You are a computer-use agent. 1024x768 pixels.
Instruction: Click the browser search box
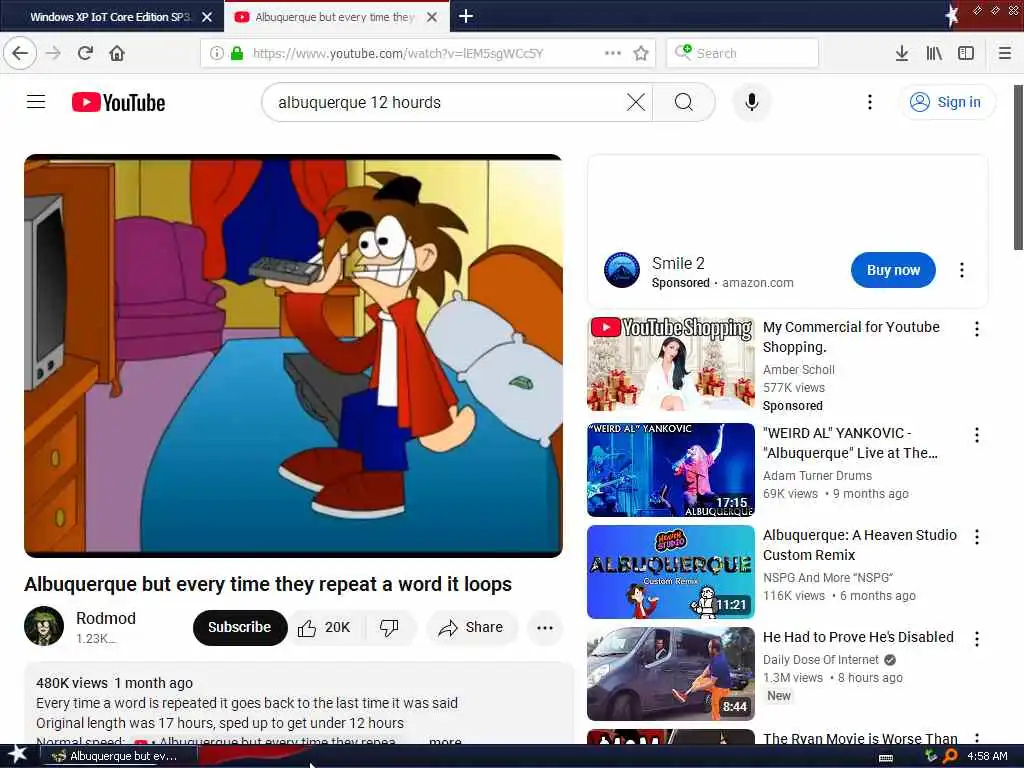pyautogui.click(x=743, y=53)
